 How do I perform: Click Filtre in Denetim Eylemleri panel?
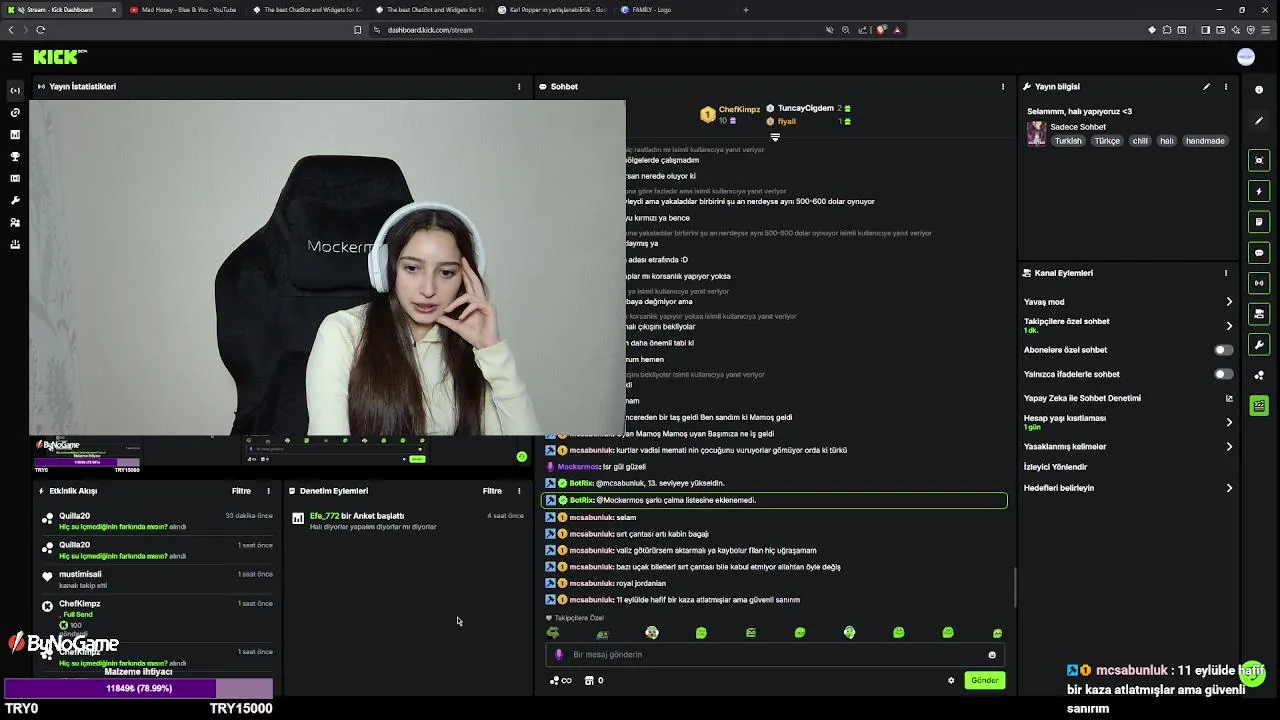click(x=492, y=491)
